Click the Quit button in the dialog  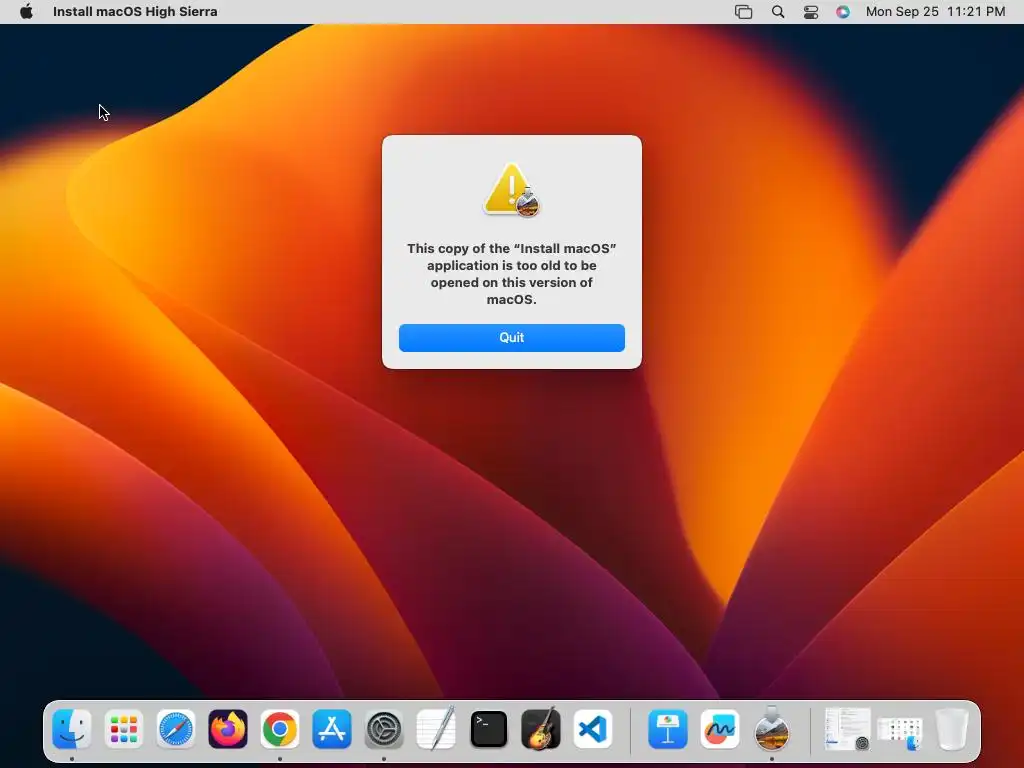(511, 338)
